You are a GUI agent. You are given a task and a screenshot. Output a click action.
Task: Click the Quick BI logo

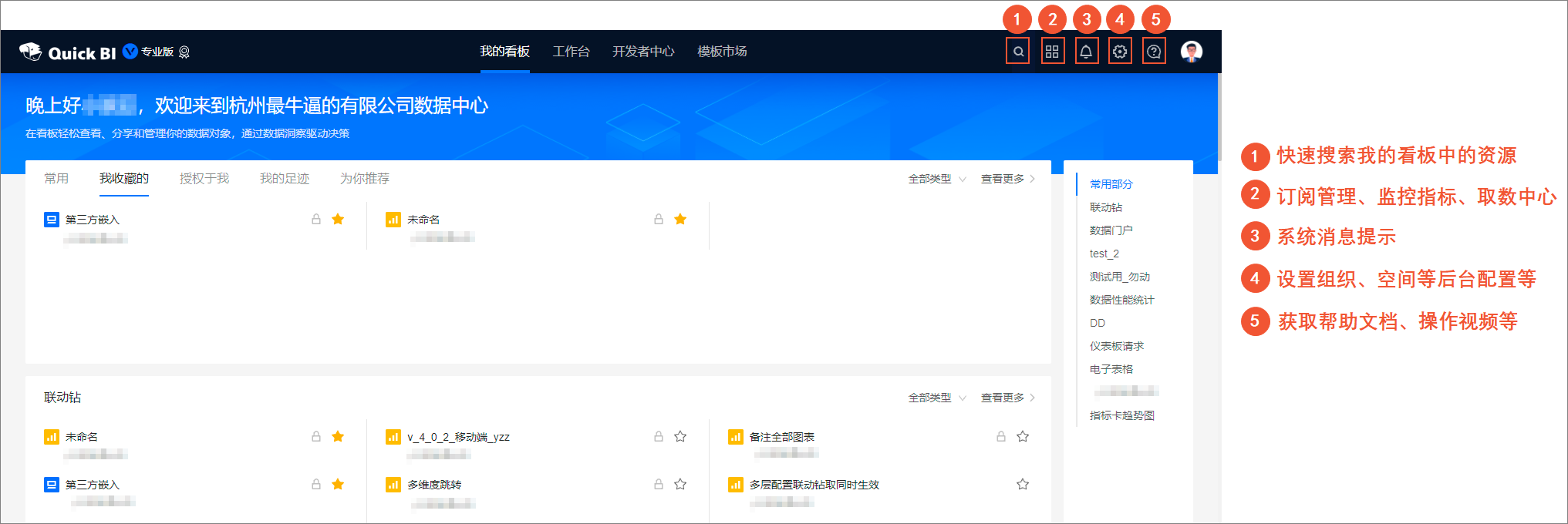coord(68,52)
